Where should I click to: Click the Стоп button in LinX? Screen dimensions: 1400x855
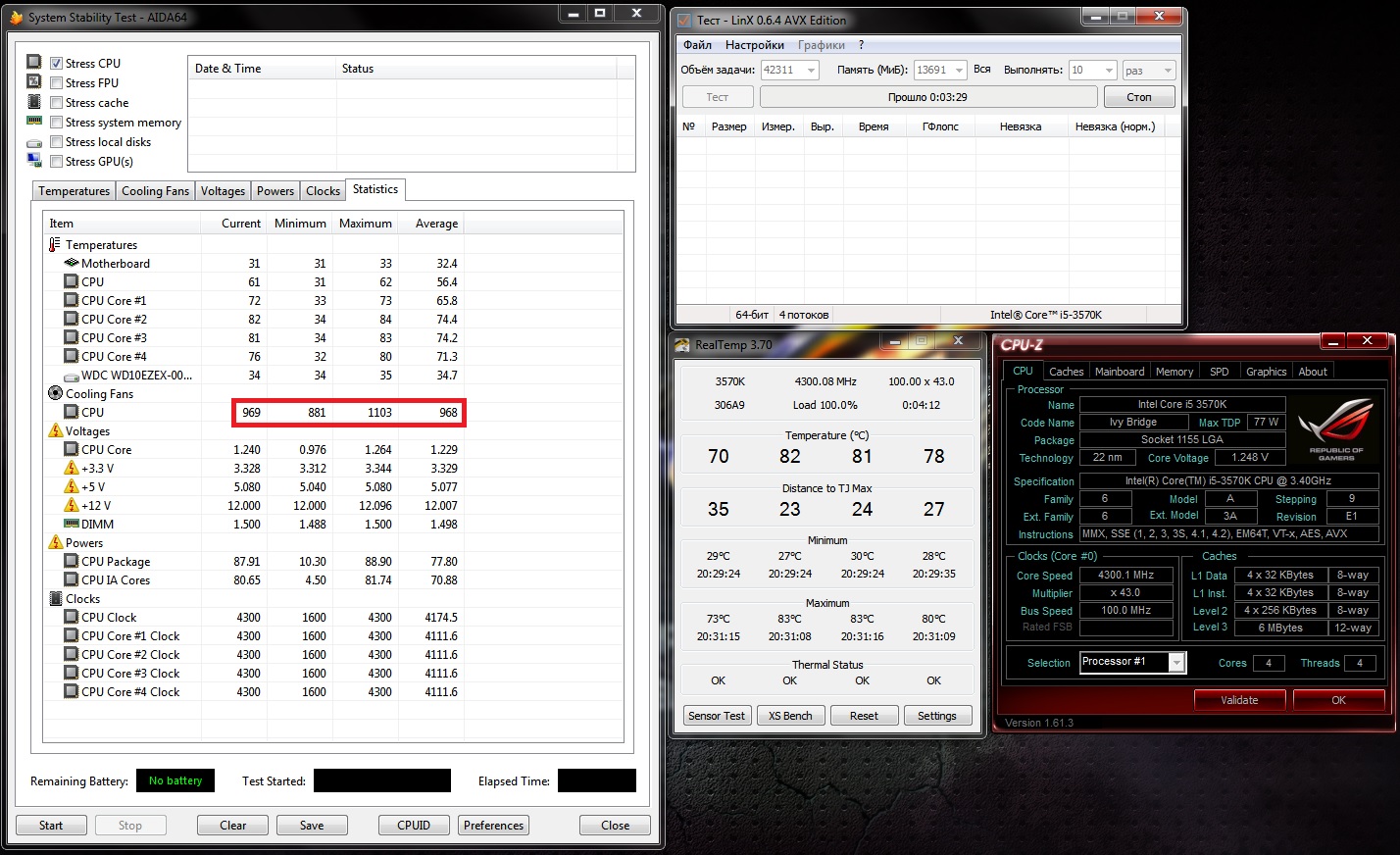[1138, 97]
